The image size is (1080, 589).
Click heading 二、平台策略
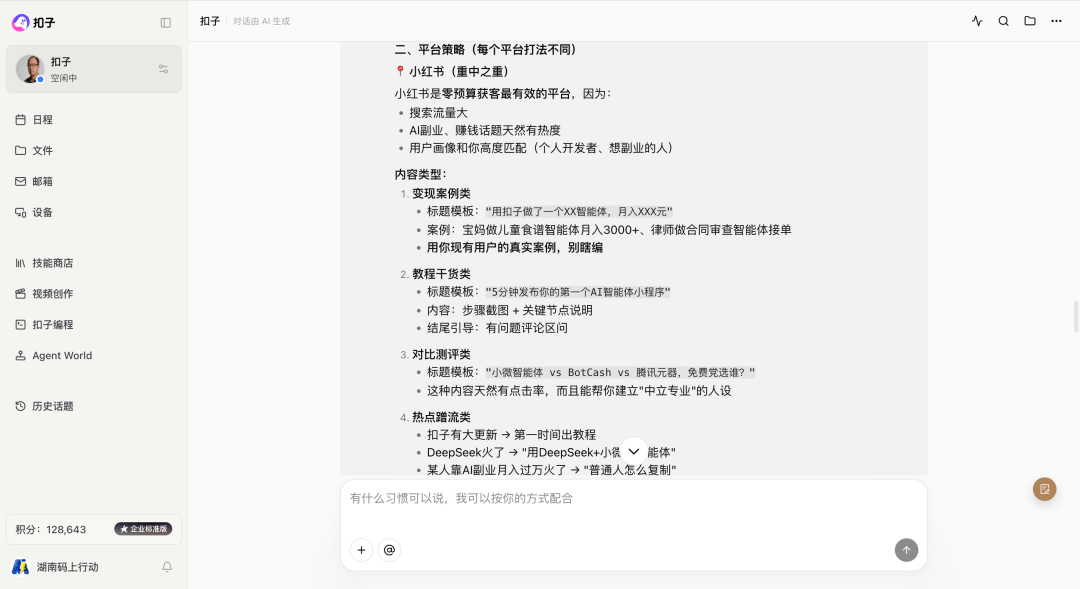point(486,50)
